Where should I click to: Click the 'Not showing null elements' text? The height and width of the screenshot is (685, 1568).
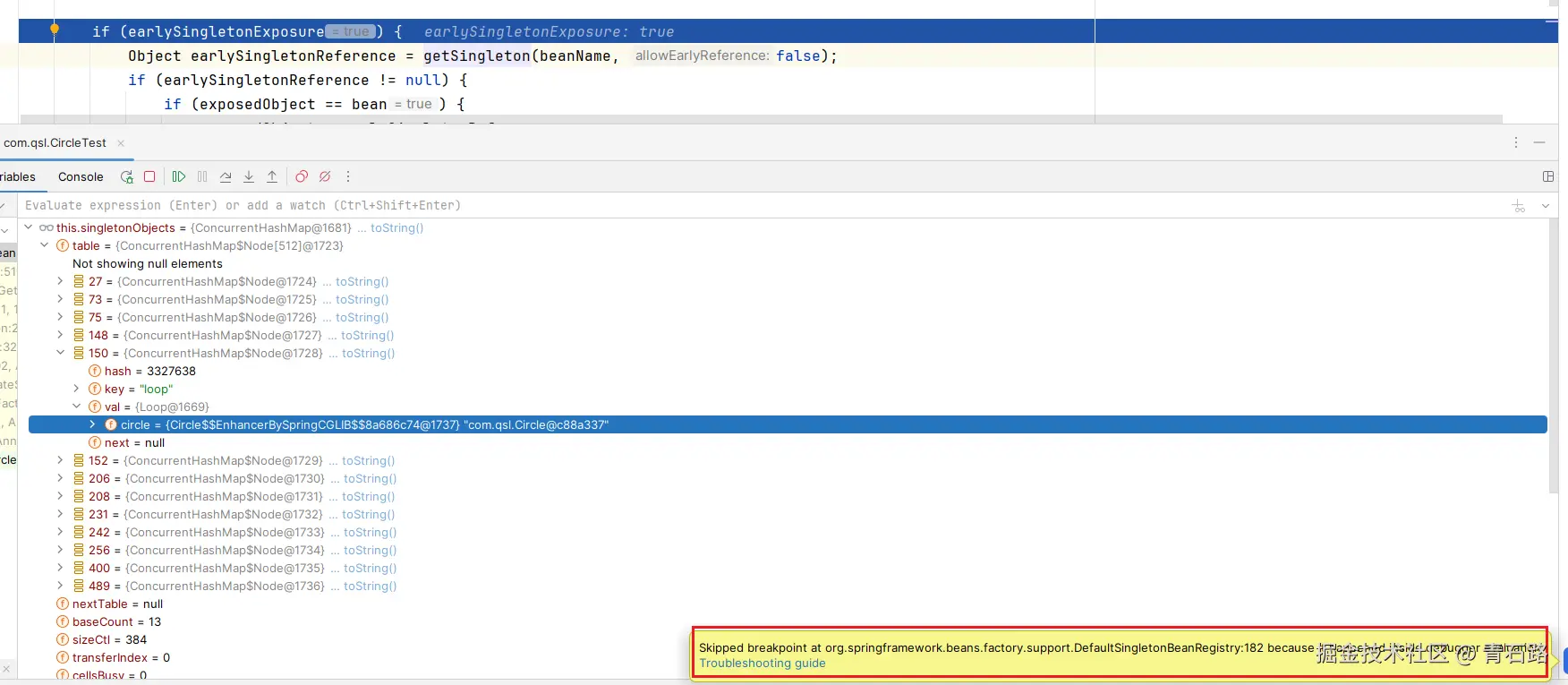[148, 263]
